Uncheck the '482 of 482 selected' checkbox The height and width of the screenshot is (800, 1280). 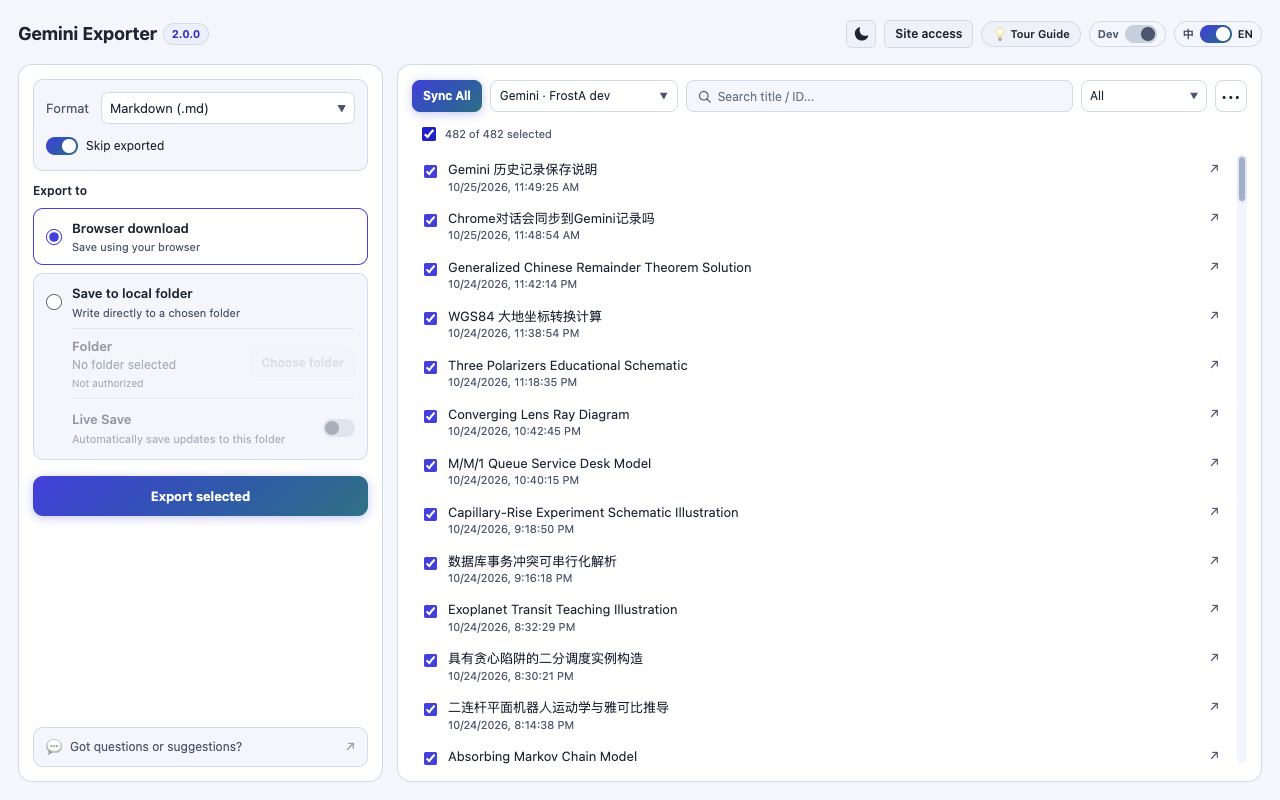pyautogui.click(x=429, y=134)
